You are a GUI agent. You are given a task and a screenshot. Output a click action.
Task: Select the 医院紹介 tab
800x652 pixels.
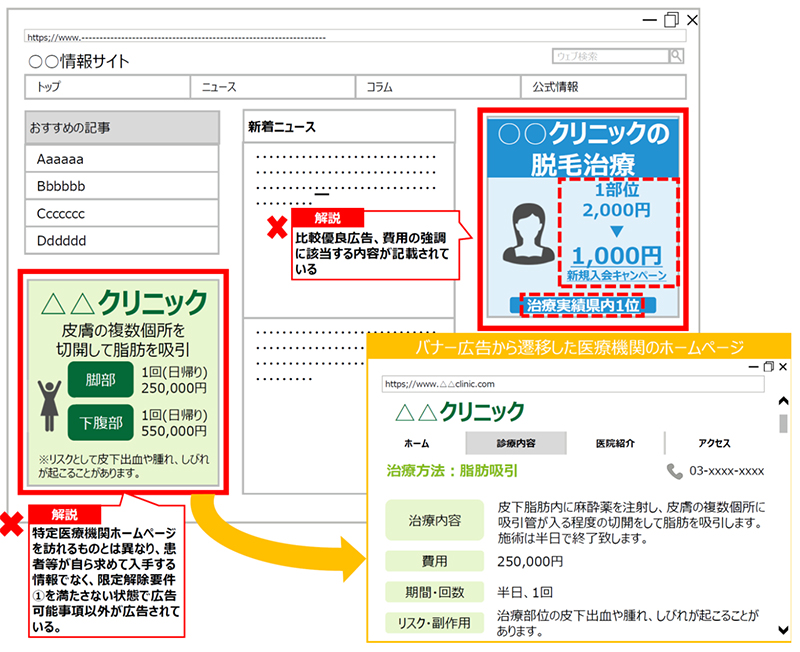point(614,443)
